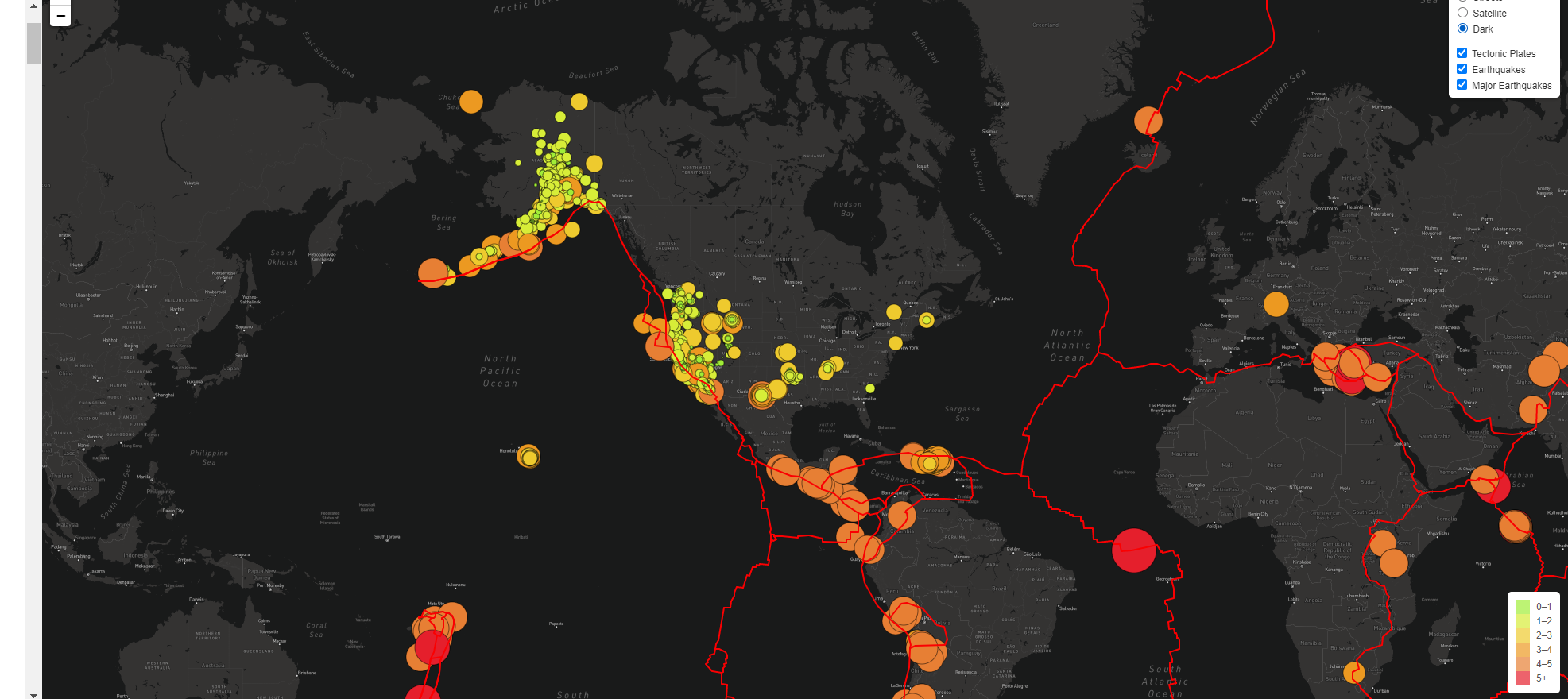This screenshot has height=699, width=1568.
Task: Click the 0–1 magnitude legend swatch
Action: click(x=1523, y=607)
